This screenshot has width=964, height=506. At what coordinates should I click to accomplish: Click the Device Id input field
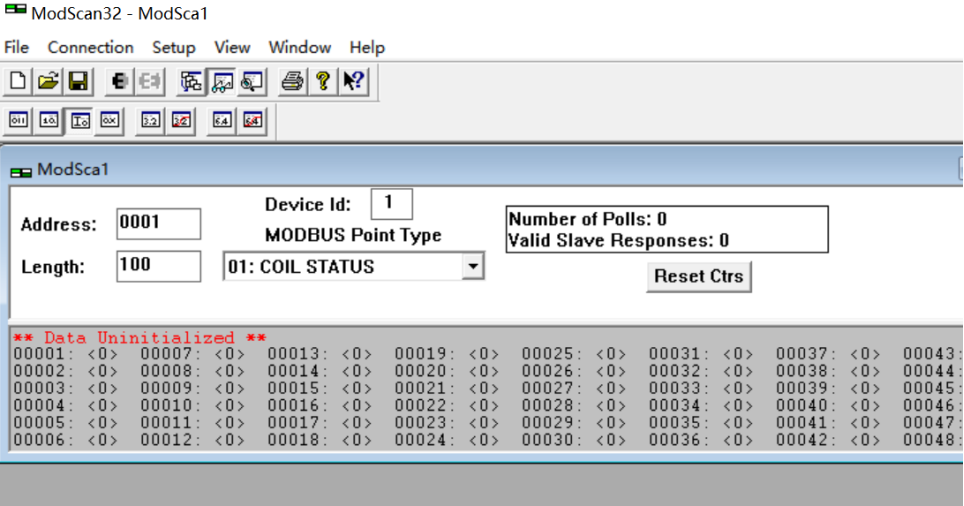[x=392, y=204]
